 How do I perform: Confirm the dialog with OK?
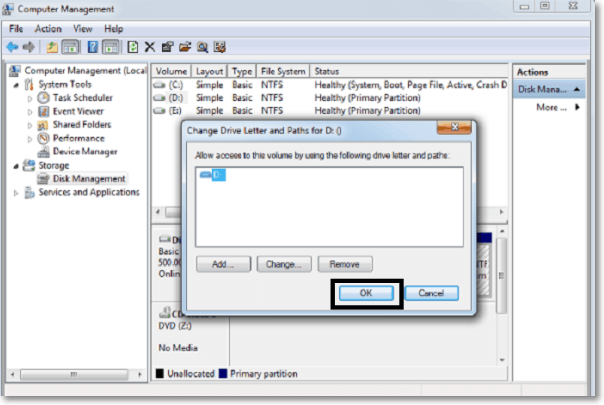point(366,293)
